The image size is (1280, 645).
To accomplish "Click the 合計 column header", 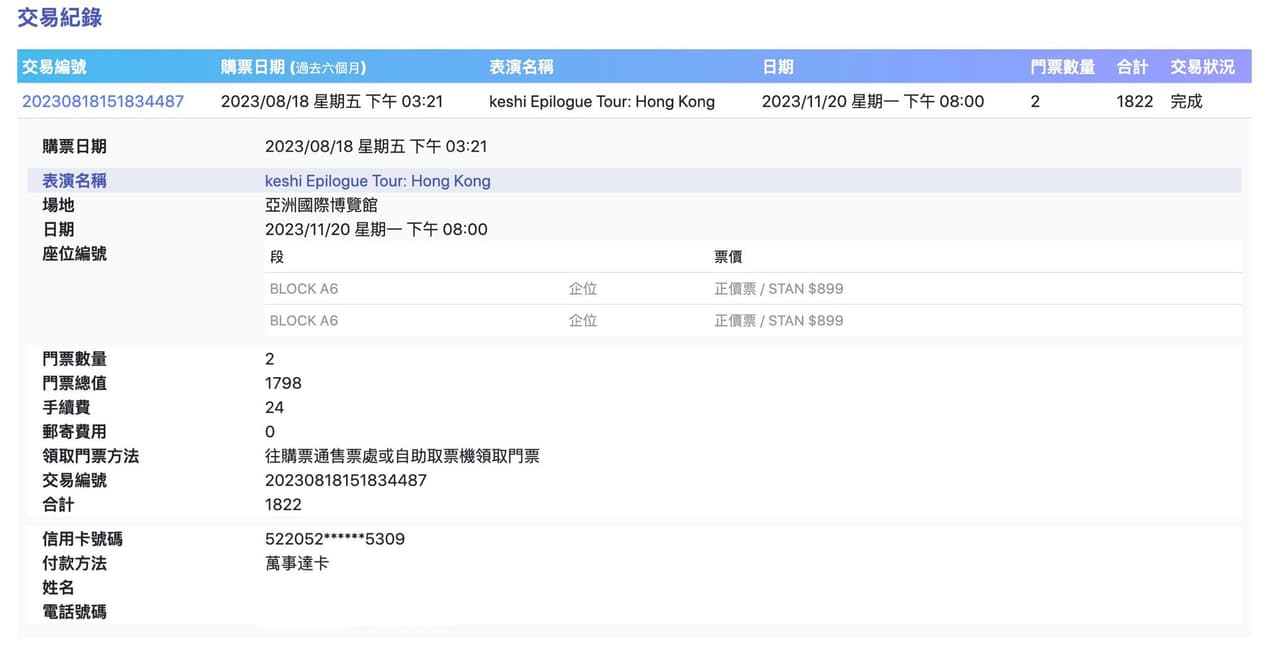I will click(1131, 66).
